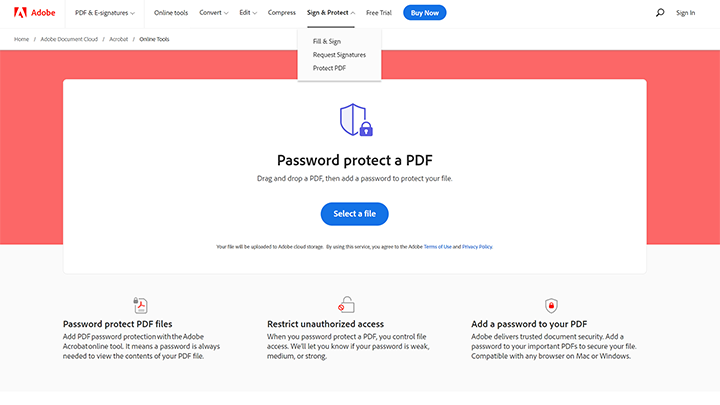The height and width of the screenshot is (405, 720).
Task: Click the red padlock icon
Action: (551, 305)
